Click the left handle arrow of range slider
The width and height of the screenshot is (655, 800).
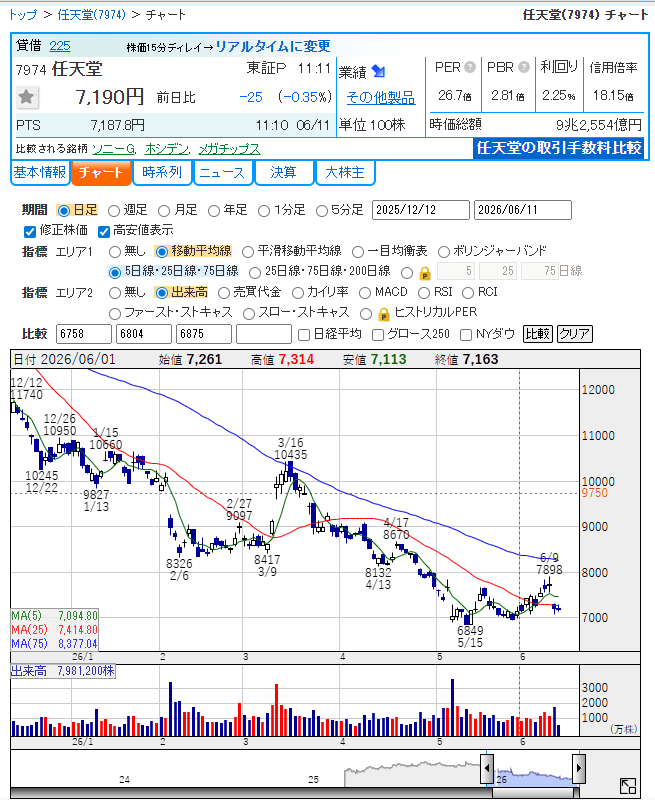487,768
